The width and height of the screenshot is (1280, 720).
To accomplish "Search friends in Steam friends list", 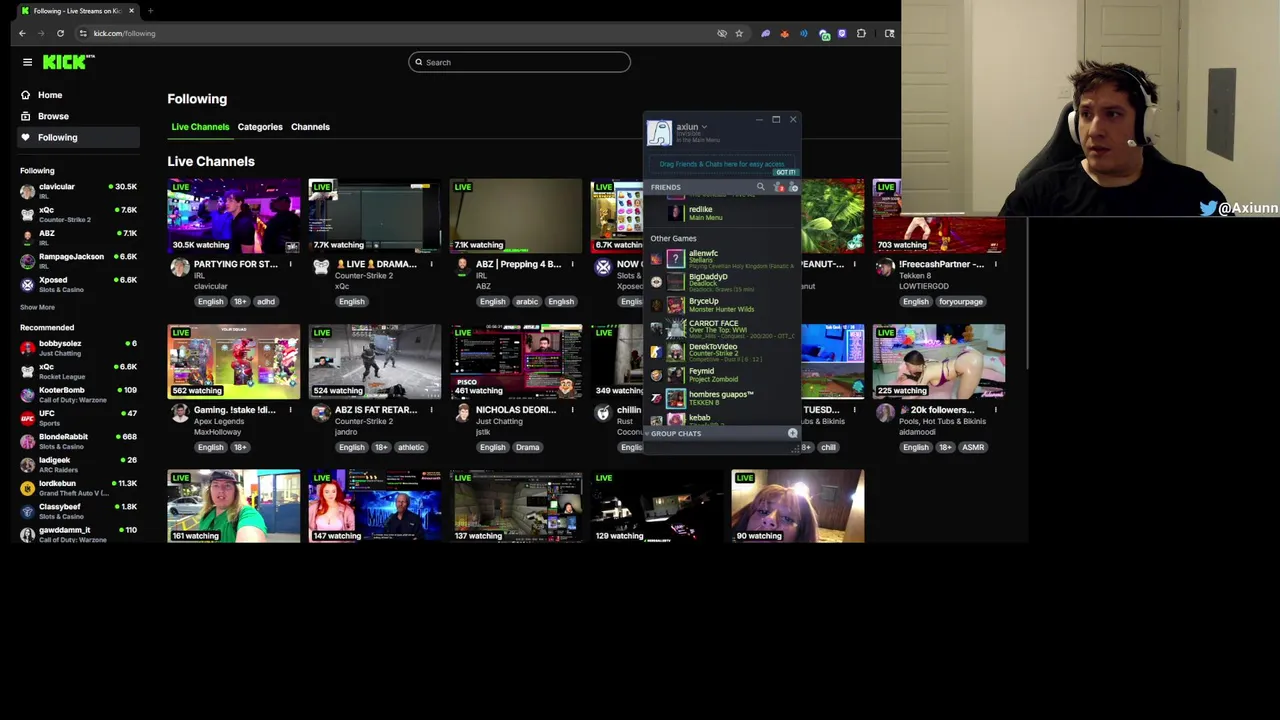I will pyautogui.click(x=760, y=187).
